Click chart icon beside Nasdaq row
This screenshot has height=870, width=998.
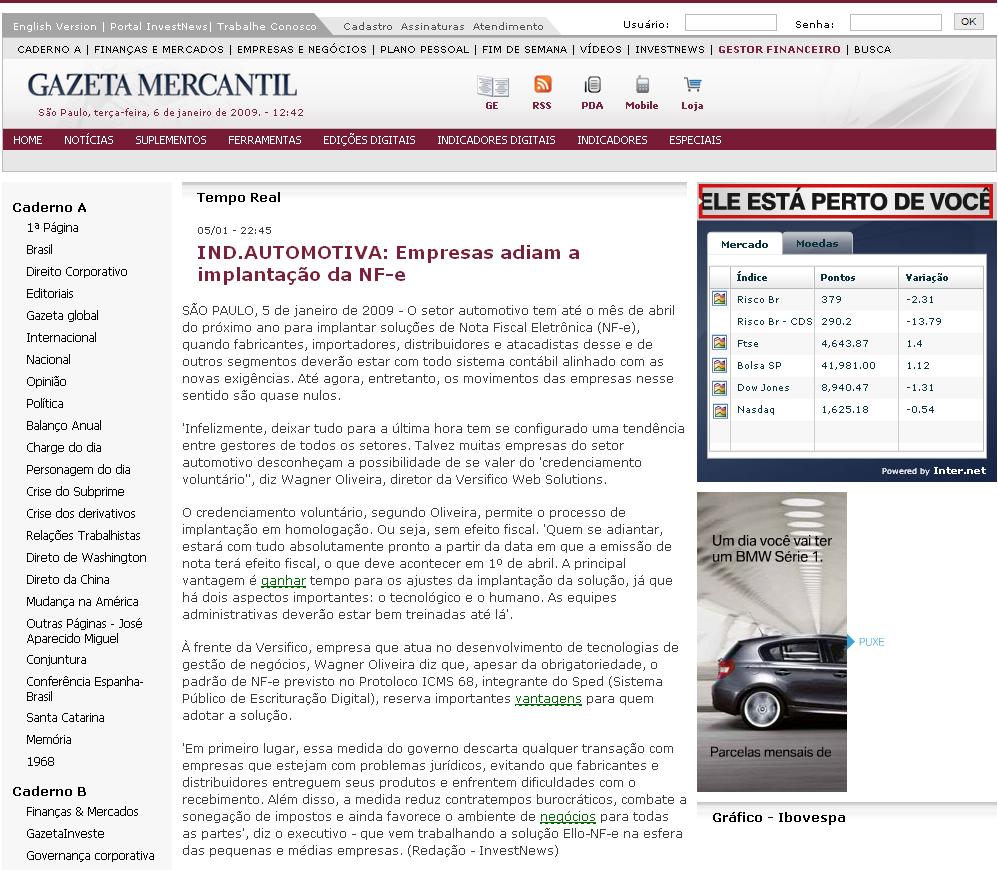(719, 410)
